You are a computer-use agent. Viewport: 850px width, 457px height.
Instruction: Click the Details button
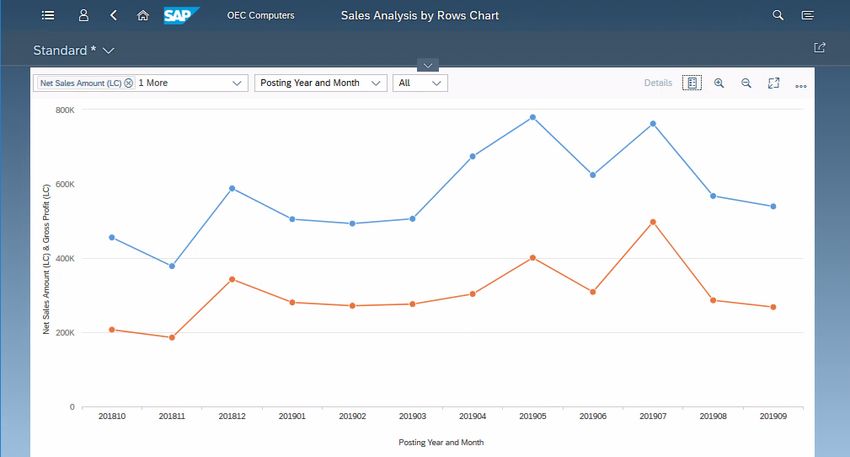pos(658,83)
